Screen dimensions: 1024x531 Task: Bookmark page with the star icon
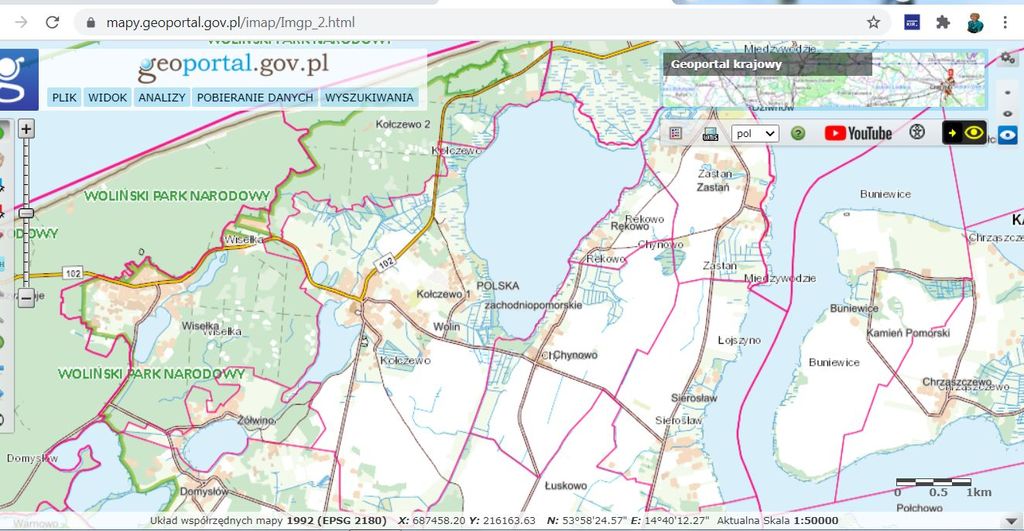pyautogui.click(x=873, y=22)
